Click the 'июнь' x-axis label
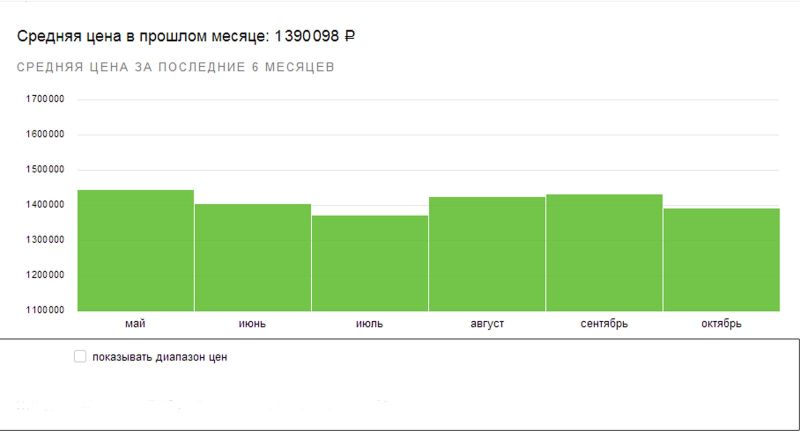The image size is (800, 431). 252,324
